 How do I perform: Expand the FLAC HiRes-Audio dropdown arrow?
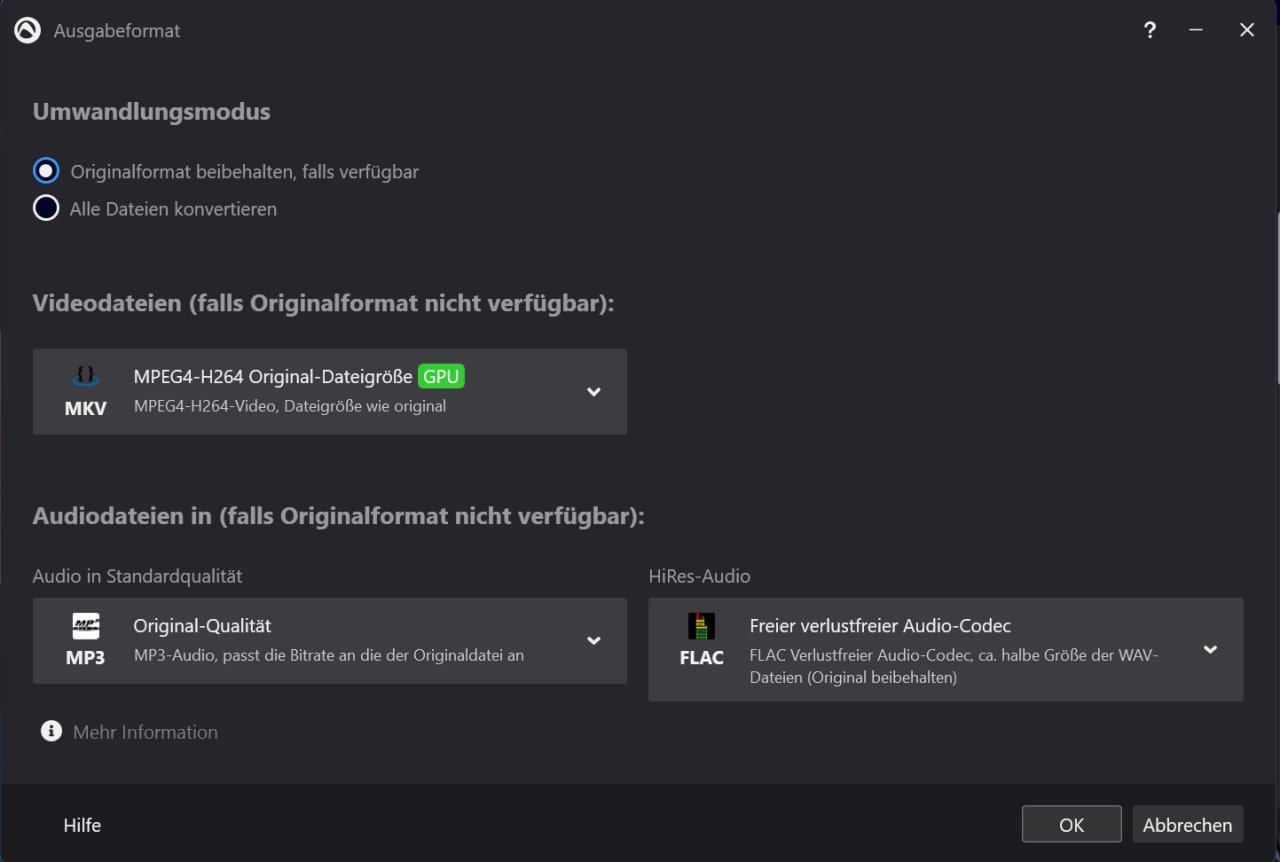tap(1210, 649)
